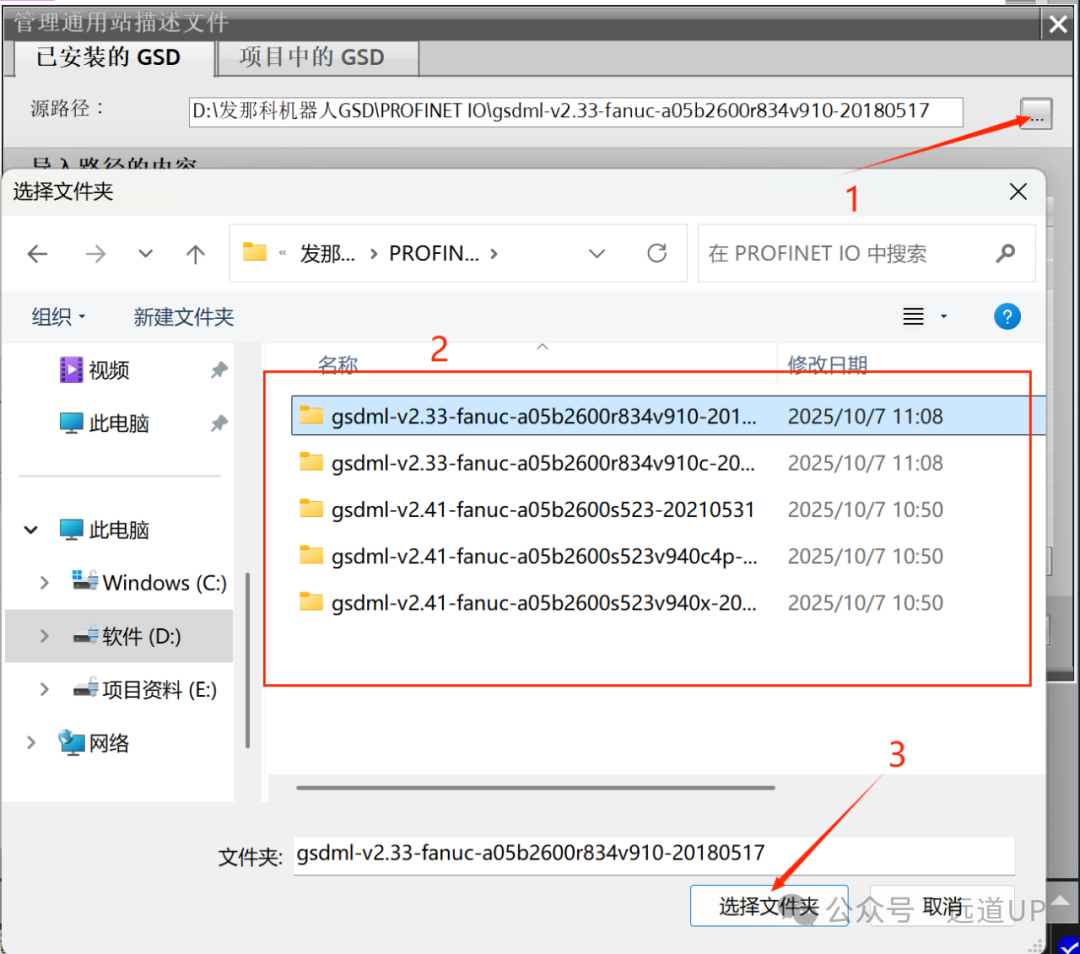This screenshot has width=1080, height=954.
Task: Click the change-view layout icon
Action: tap(911, 316)
